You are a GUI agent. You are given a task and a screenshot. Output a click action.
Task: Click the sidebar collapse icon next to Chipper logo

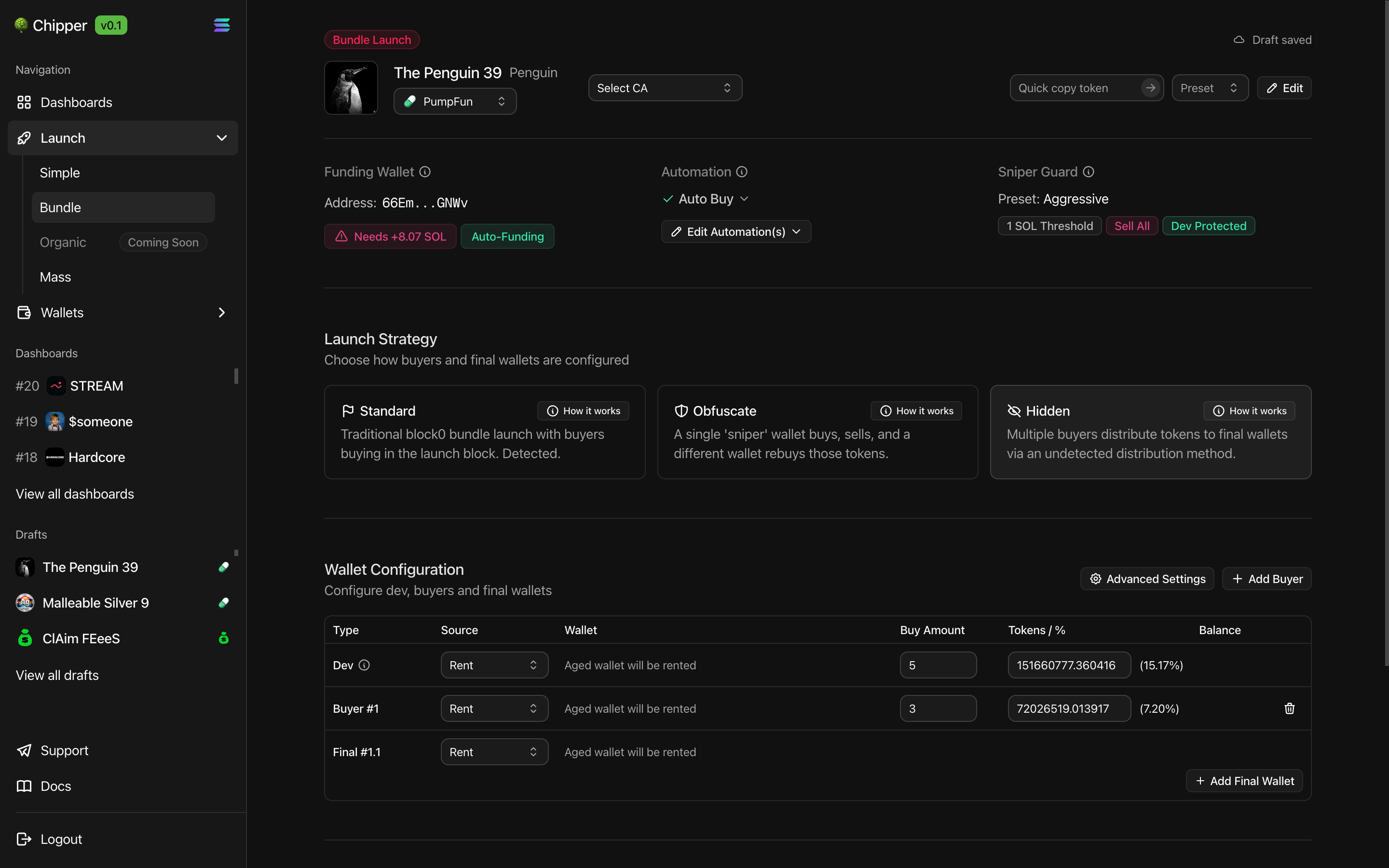tap(221, 25)
